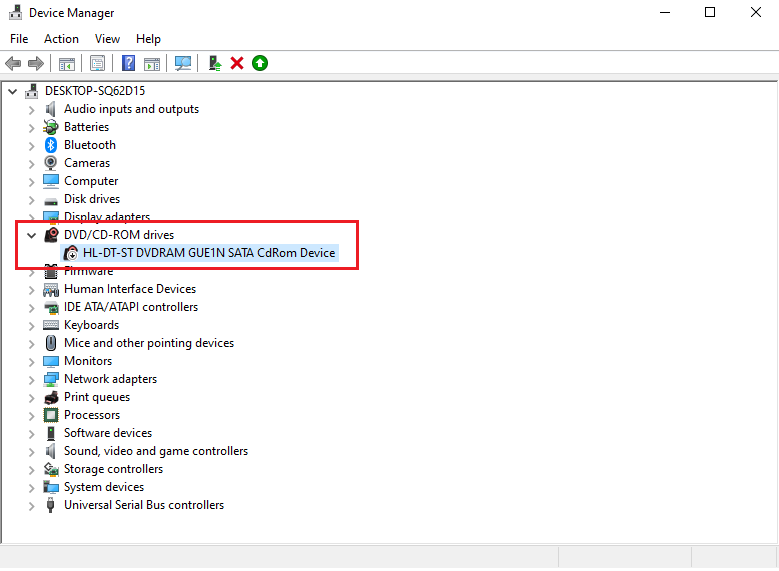This screenshot has width=779, height=571.
Task: Click the Universal Serial Bus icon
Action: point(51,505)
